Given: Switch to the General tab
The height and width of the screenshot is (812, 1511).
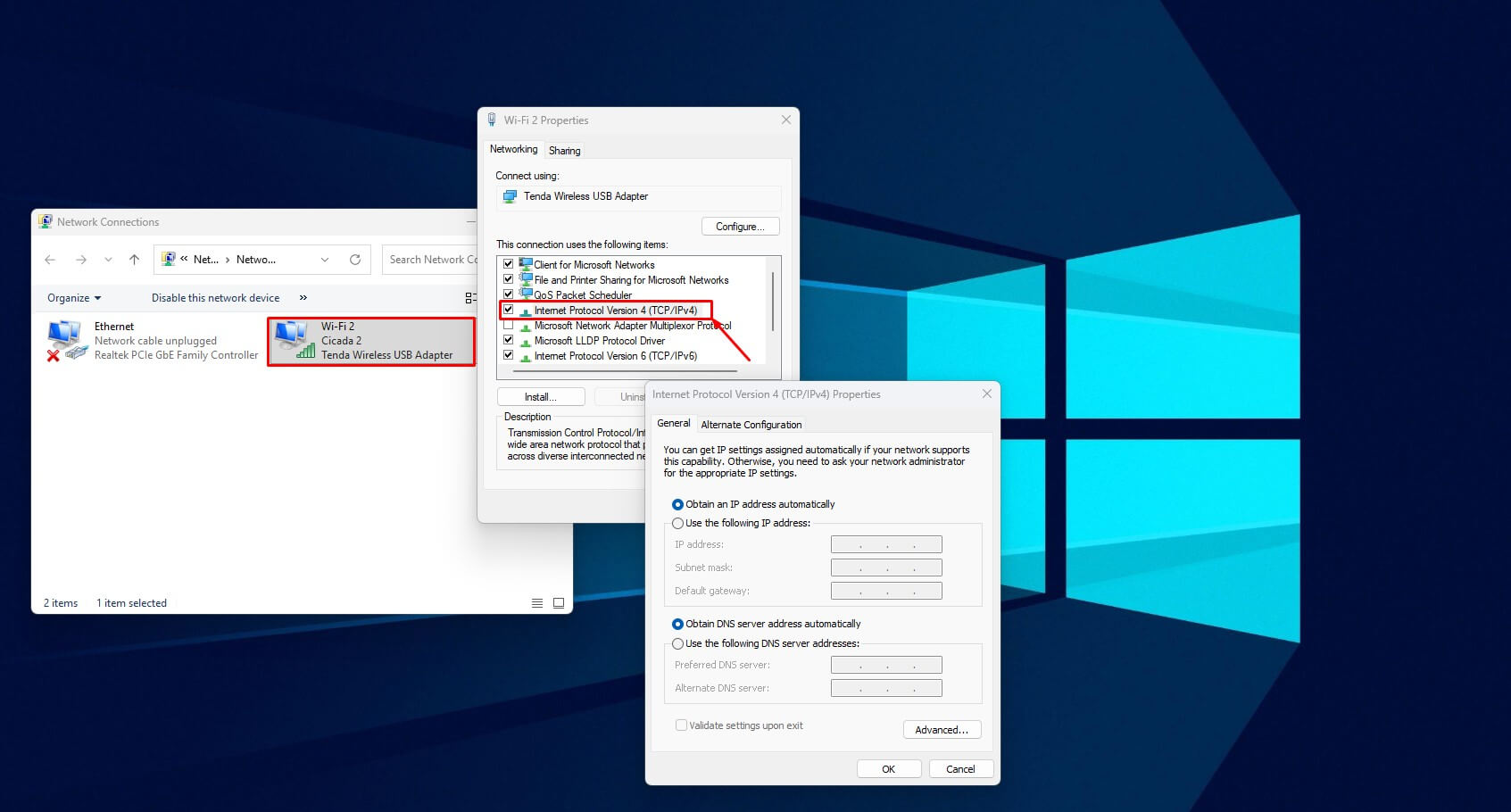Looking at the screenshot, I should (x=674, y=423).
